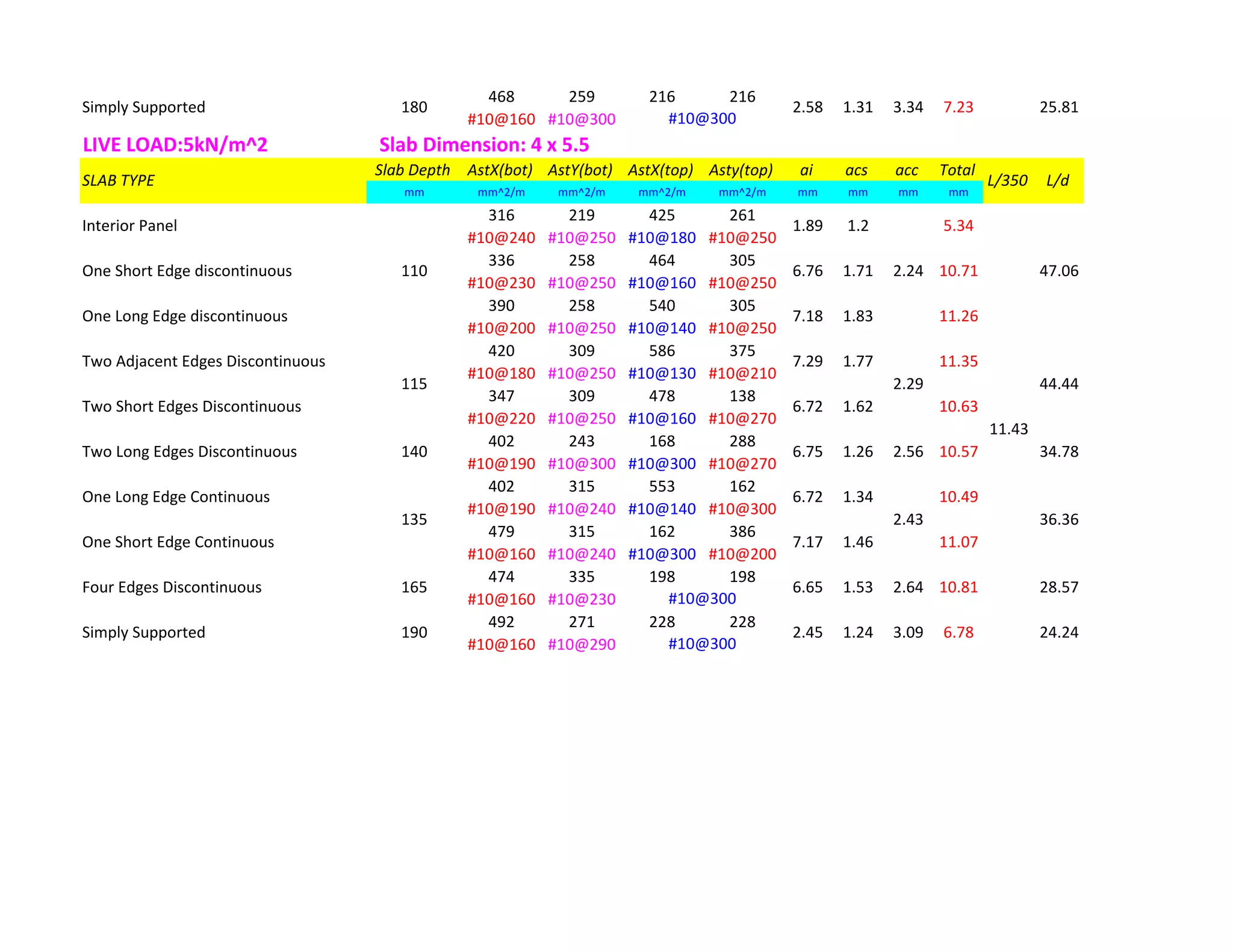Click the slab depth value 165
This screenshot has height=952, width=1233.
coord(414,587)
